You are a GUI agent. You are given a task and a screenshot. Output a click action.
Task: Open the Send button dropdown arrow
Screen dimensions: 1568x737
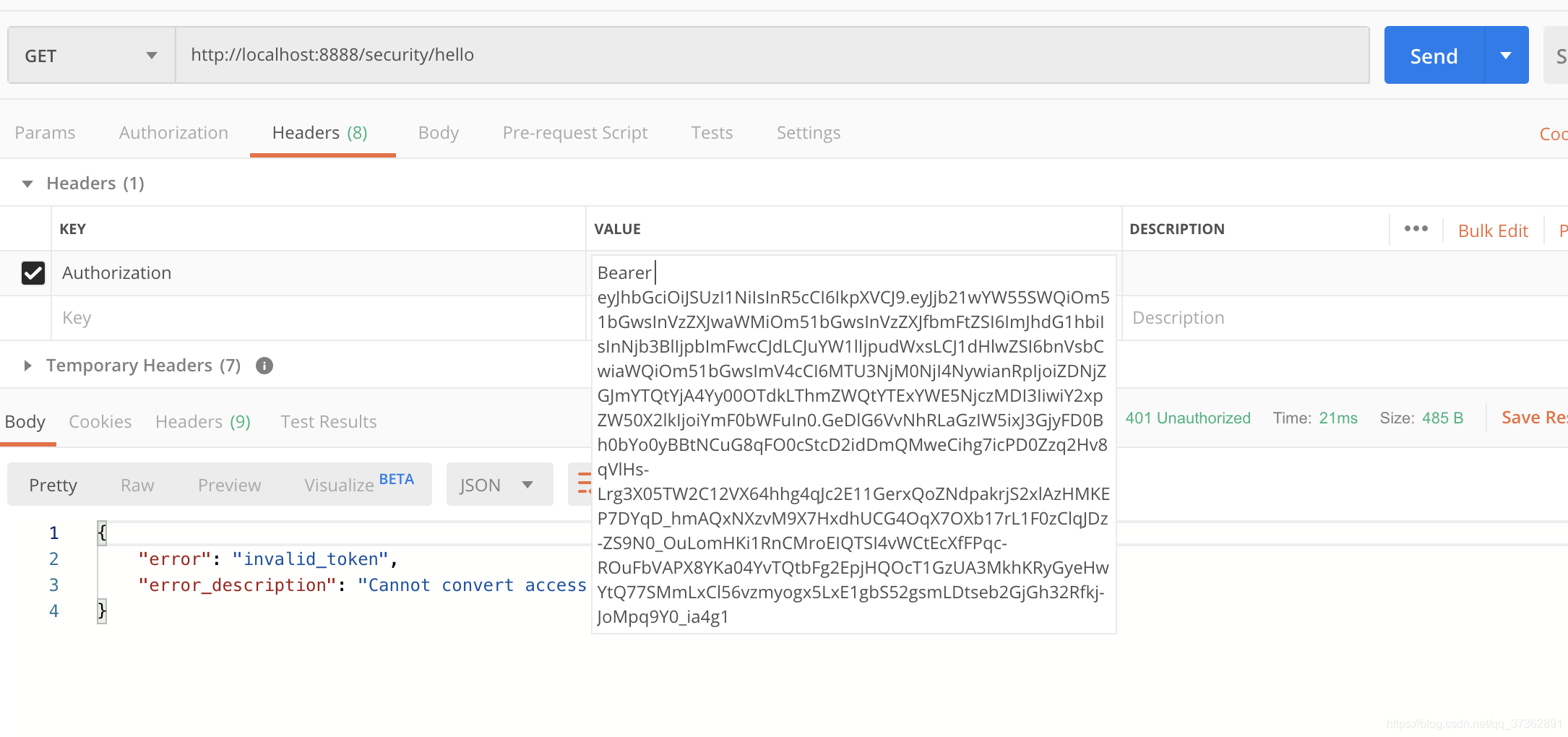1507,56
